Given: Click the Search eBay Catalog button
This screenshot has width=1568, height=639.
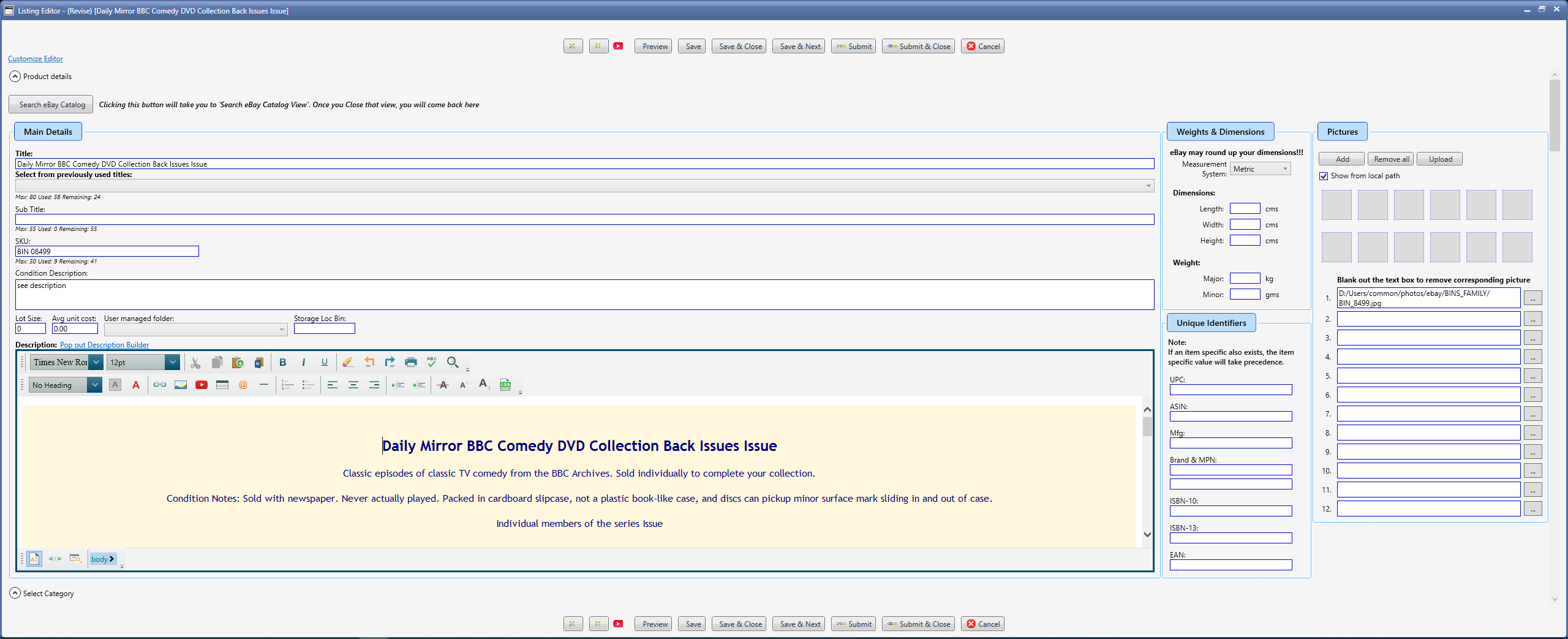Looking at the screenshot, I should click(x=51, y=105).
